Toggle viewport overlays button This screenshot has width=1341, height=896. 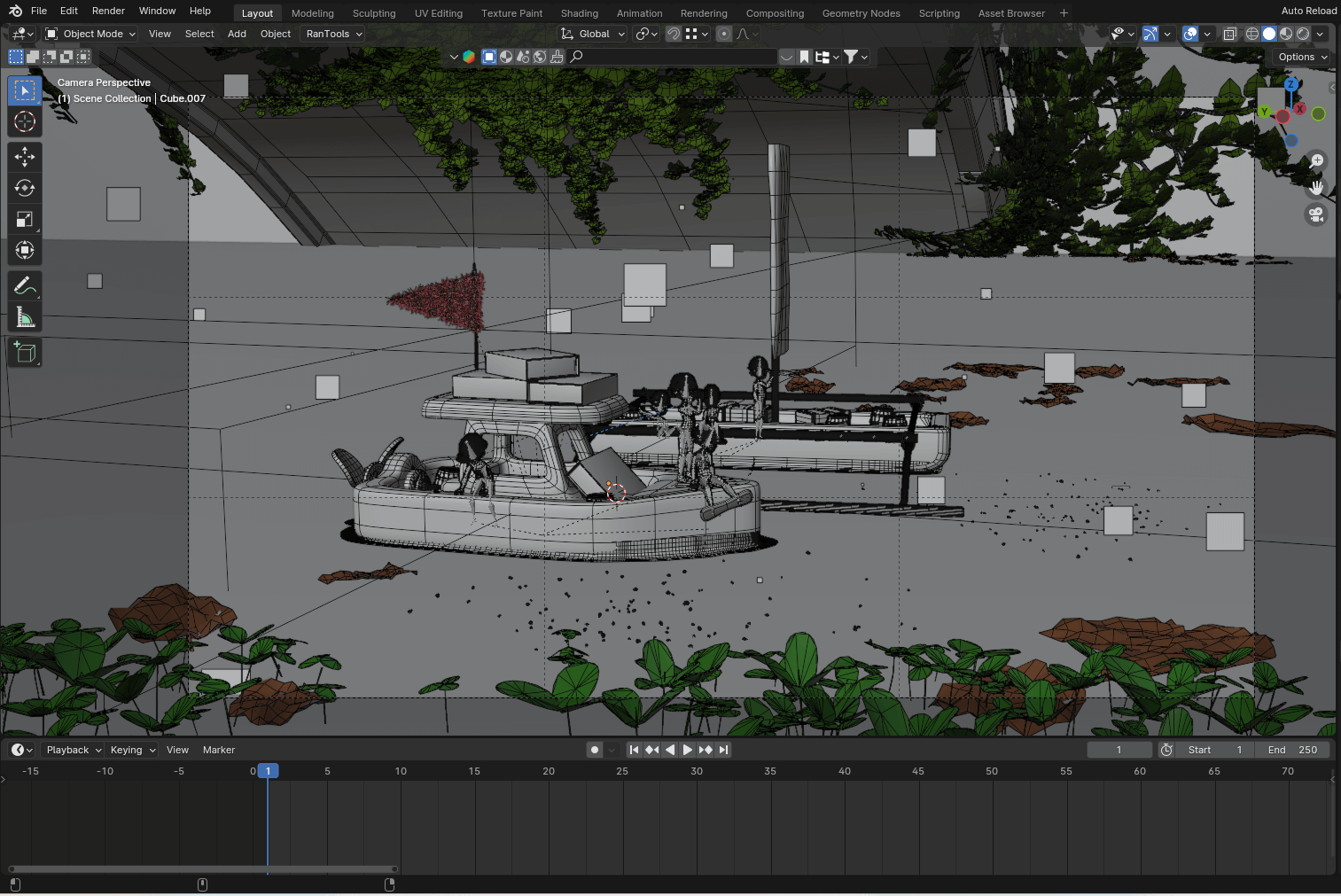tap(1190, 34)
